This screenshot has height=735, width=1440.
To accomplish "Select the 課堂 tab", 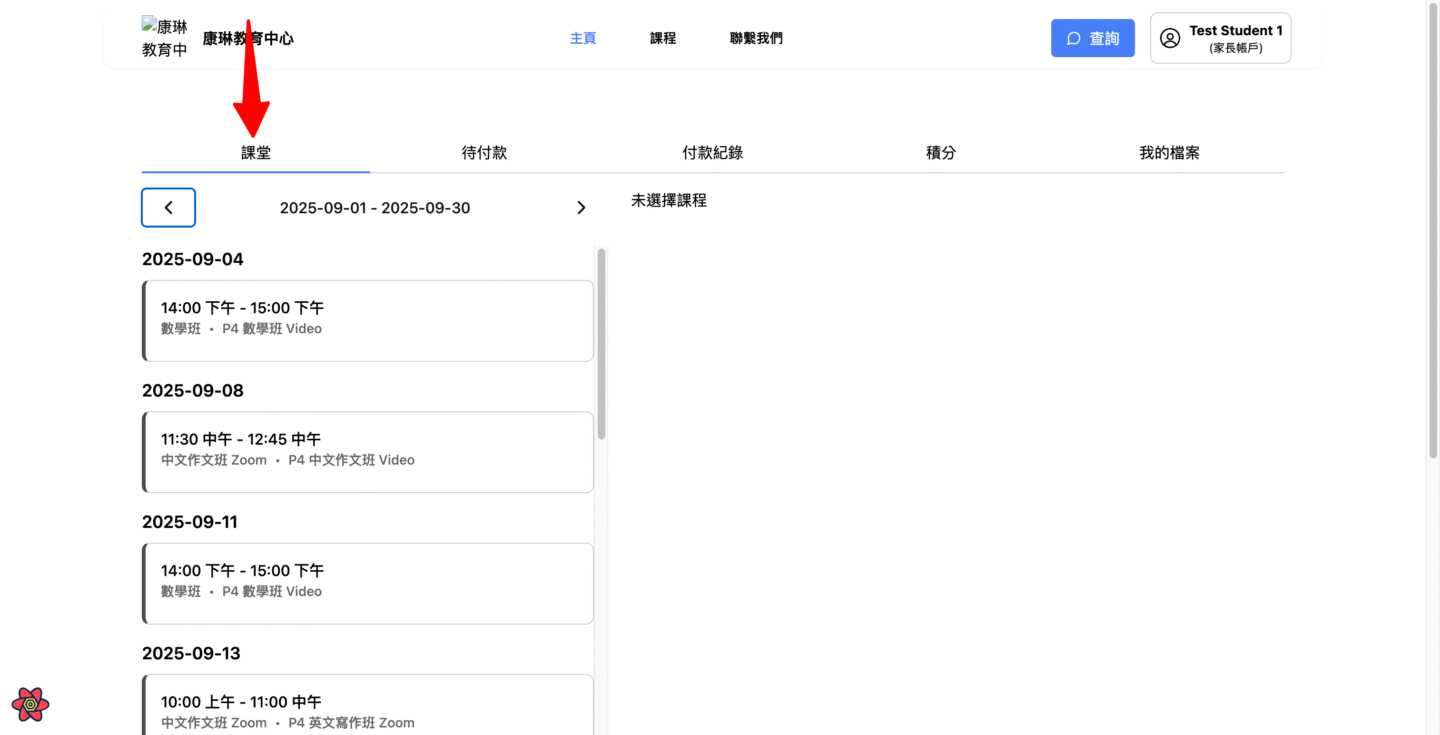I will [x=256, y=153].
